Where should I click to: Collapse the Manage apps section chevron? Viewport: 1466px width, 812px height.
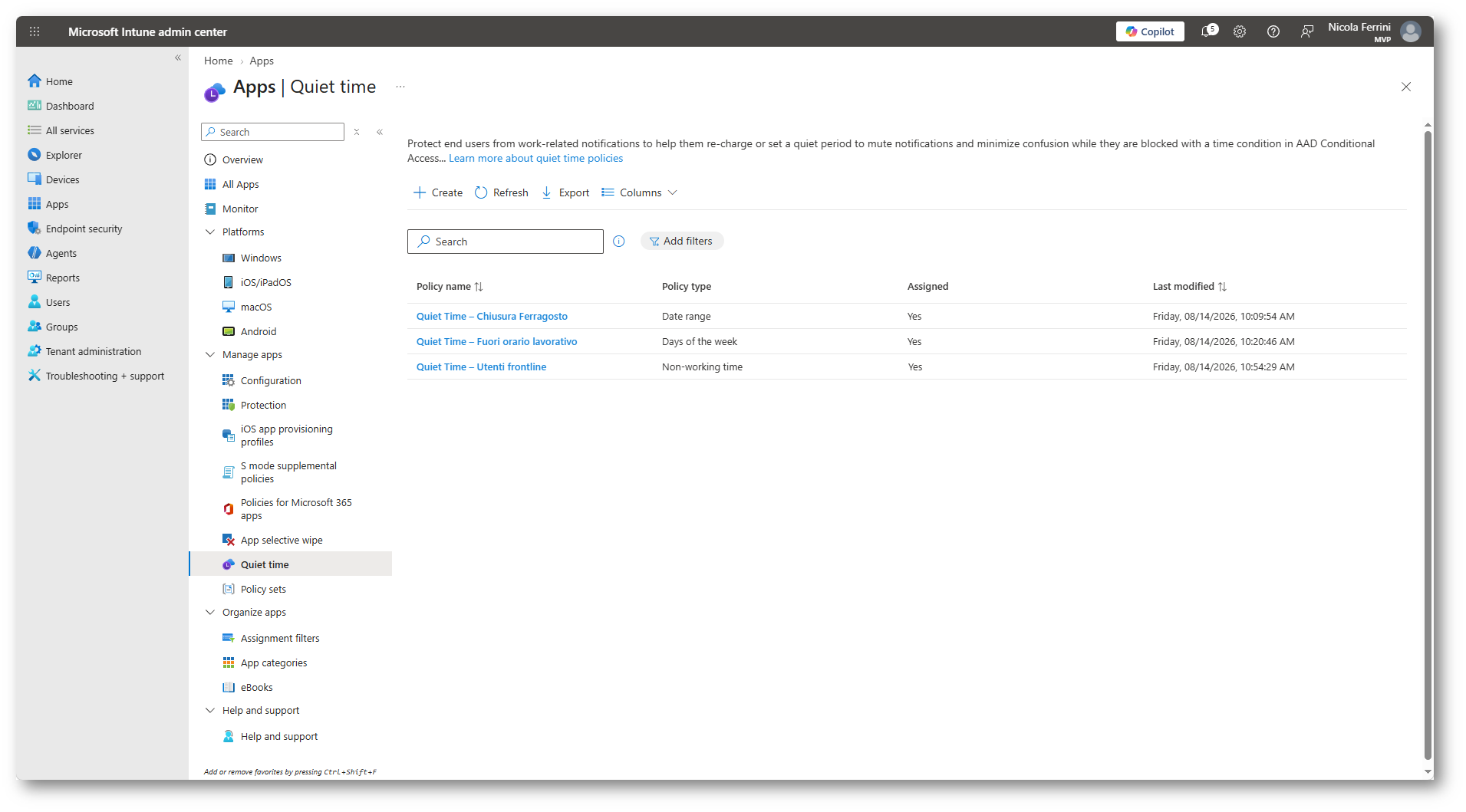pyautogui.click(x=210, y=354)
